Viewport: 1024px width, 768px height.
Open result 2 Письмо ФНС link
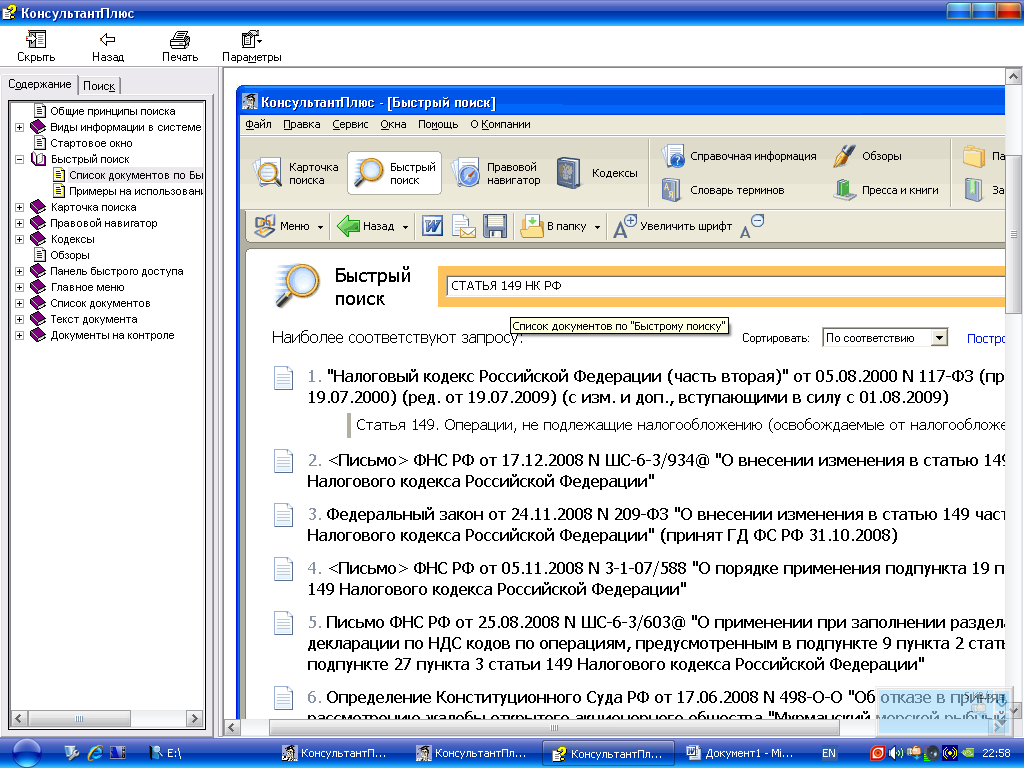(655, 471)
